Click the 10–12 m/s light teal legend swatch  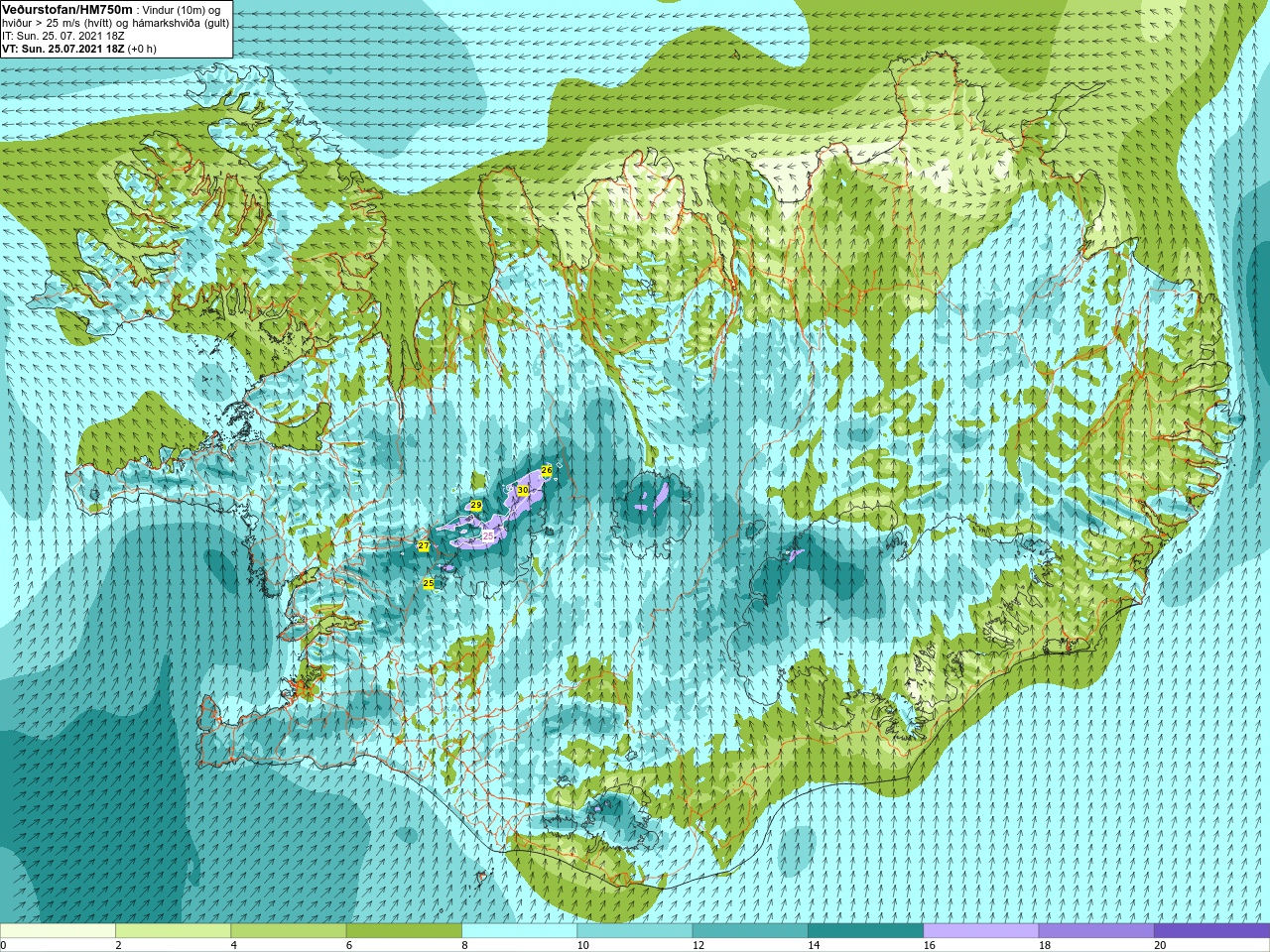pos(635,931)
